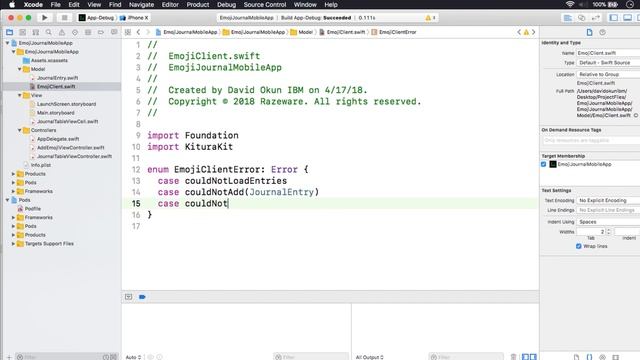Open the Source Control navigator
640x360 pixels.
(22, 32)
